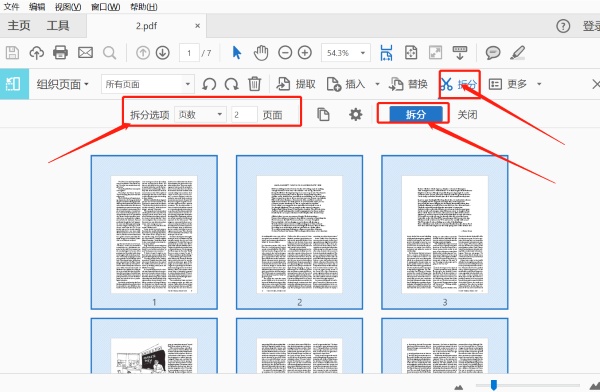Rotate pages counterclockwise
600x392 pixels.
209,84
